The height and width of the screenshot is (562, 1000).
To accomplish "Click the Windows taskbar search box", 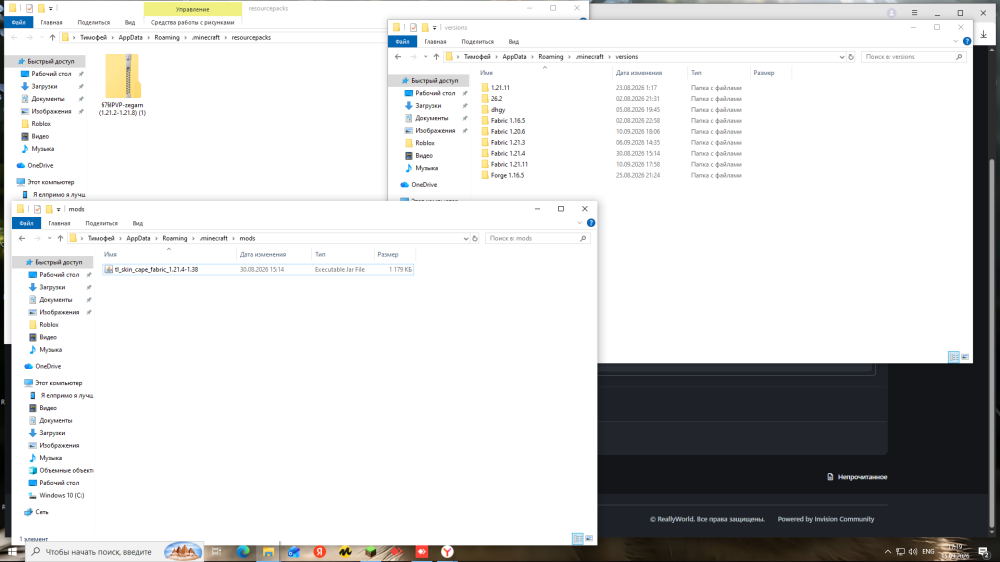I will (114, 552).
